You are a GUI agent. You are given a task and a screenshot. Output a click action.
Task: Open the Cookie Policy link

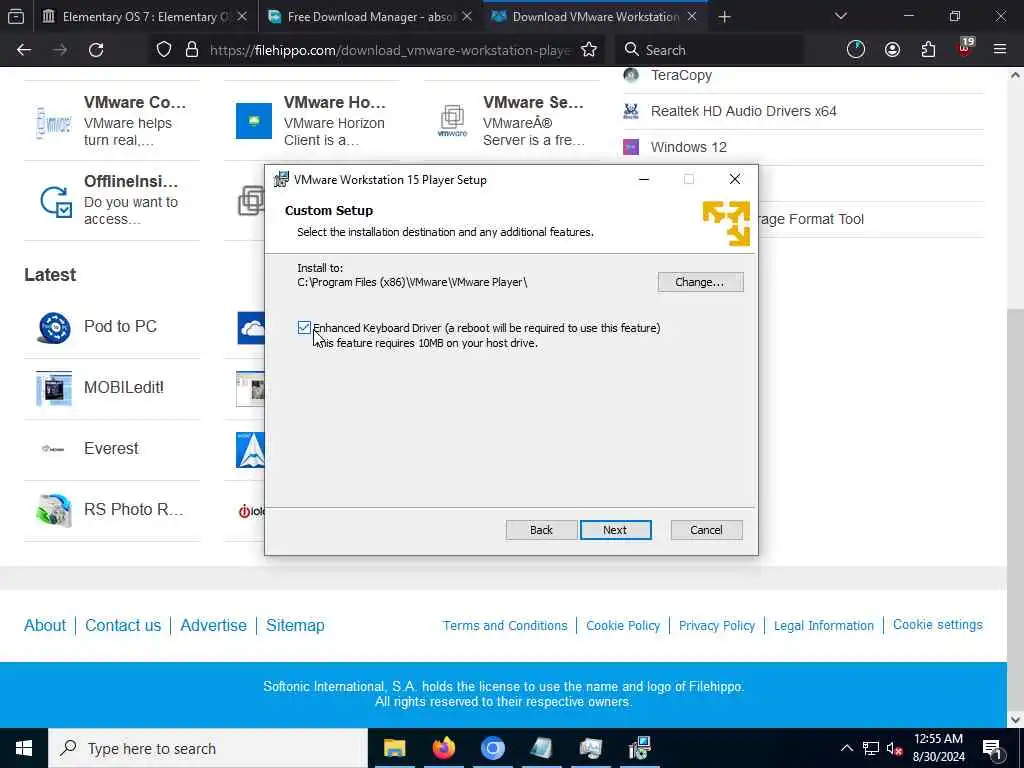click(x=623, y=626)
